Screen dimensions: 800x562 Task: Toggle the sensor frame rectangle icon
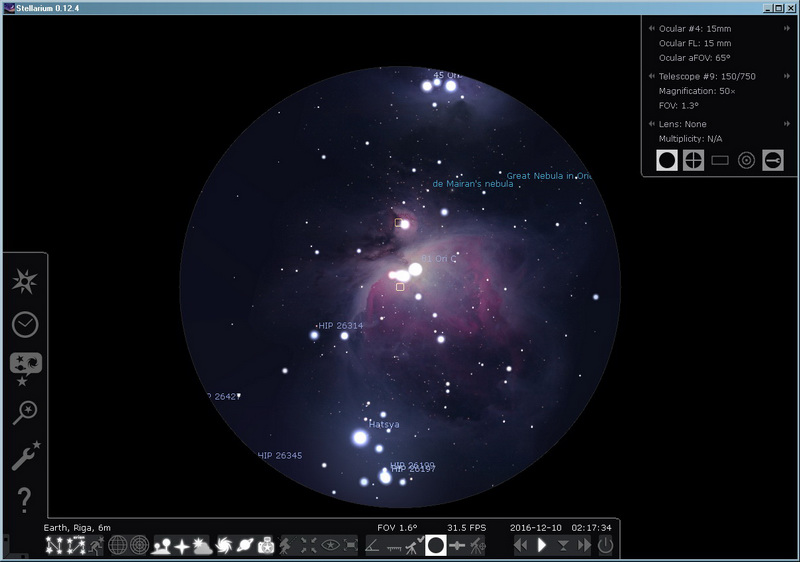tap(720, 160)
